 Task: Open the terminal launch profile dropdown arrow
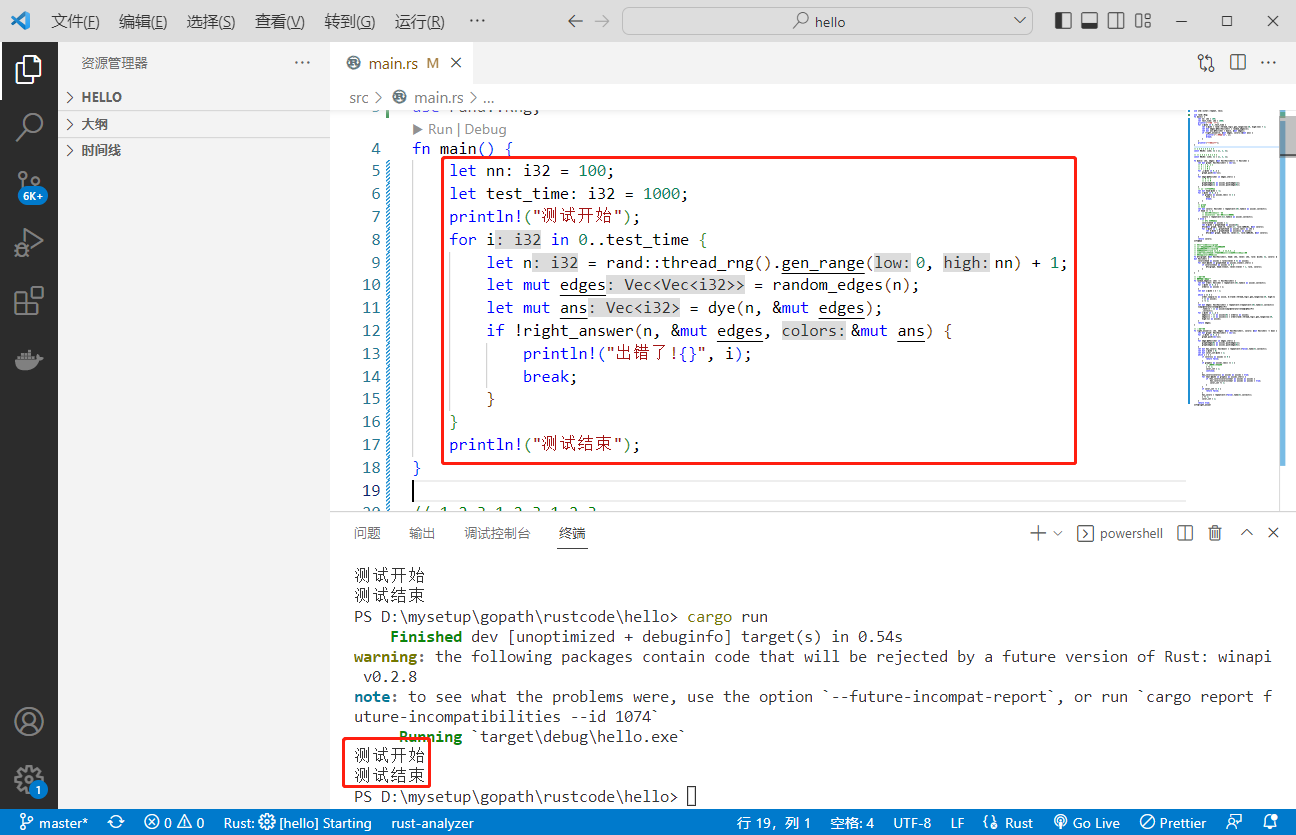point(1057,533)
